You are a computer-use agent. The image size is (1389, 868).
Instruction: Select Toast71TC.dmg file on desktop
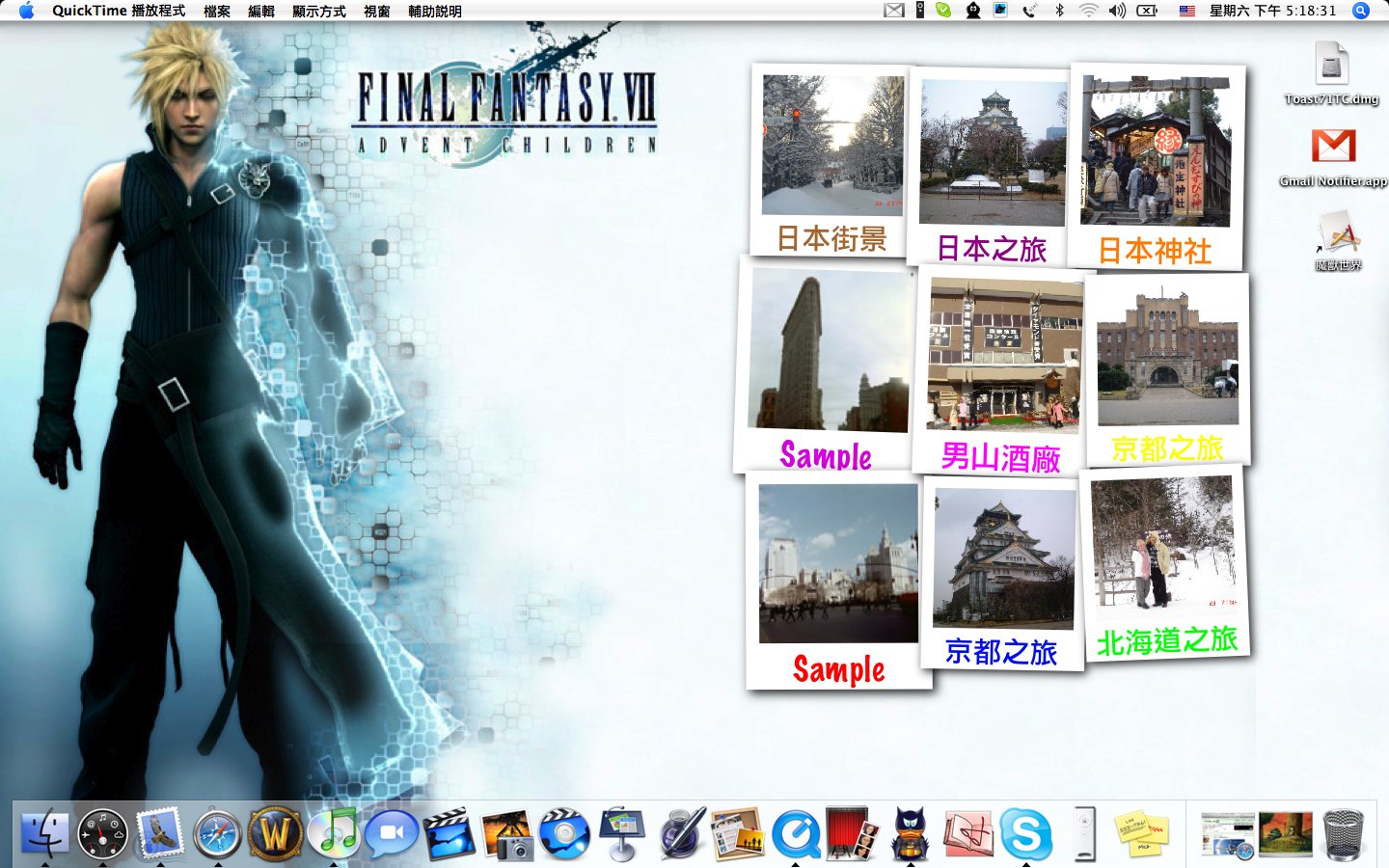[x=1331, y=74]
